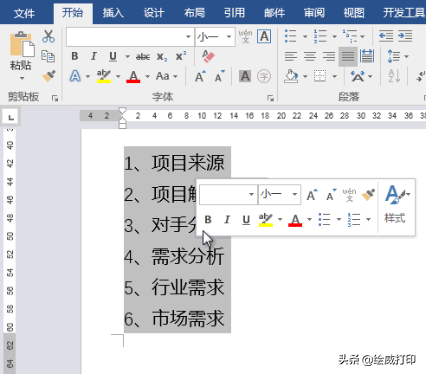Click the Bullets list icon in ribbon
426x375 pixels.
click(290, 36)
